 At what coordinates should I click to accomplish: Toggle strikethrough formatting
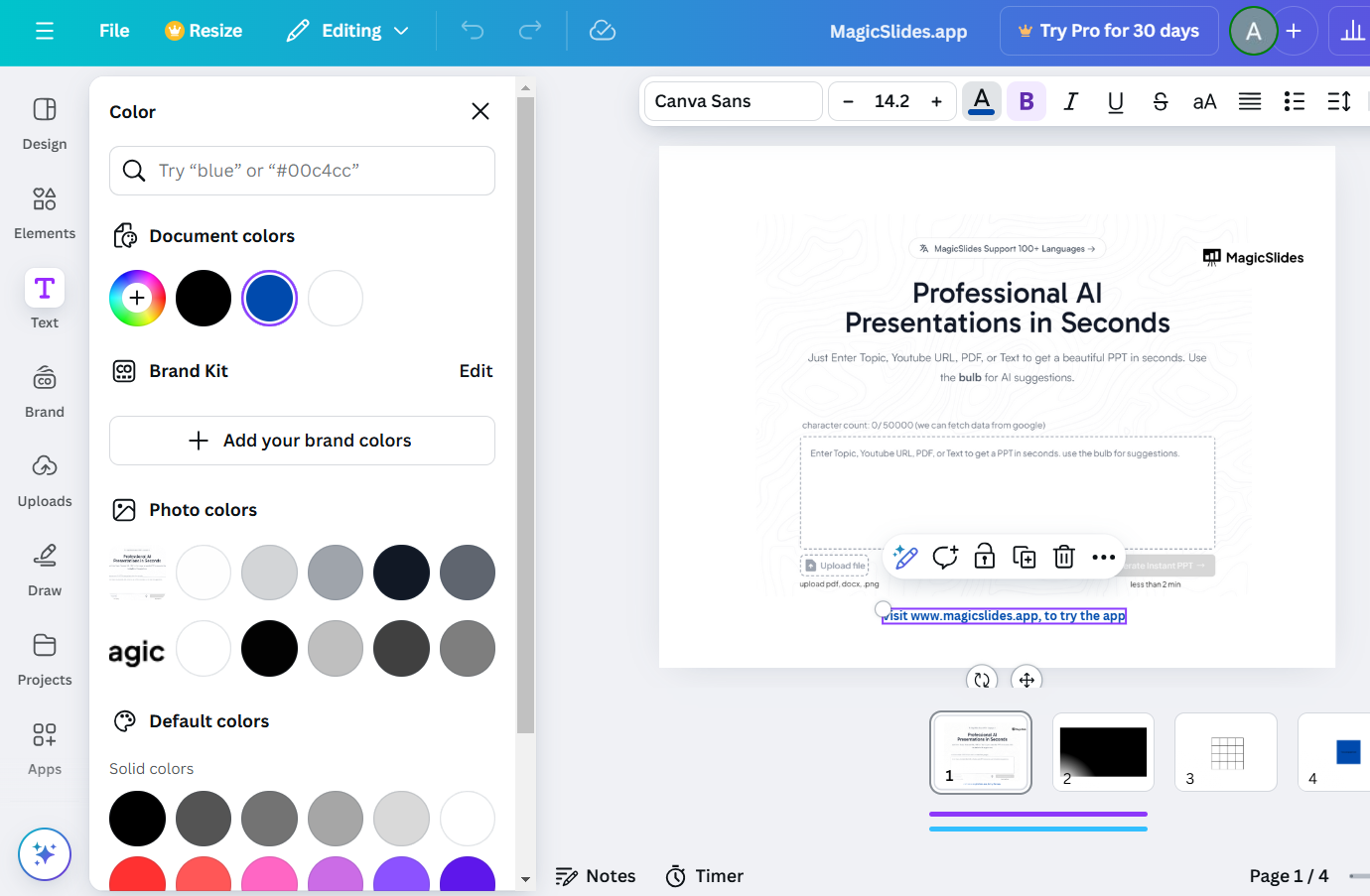pyautogui.click(x=1161, y=101)
